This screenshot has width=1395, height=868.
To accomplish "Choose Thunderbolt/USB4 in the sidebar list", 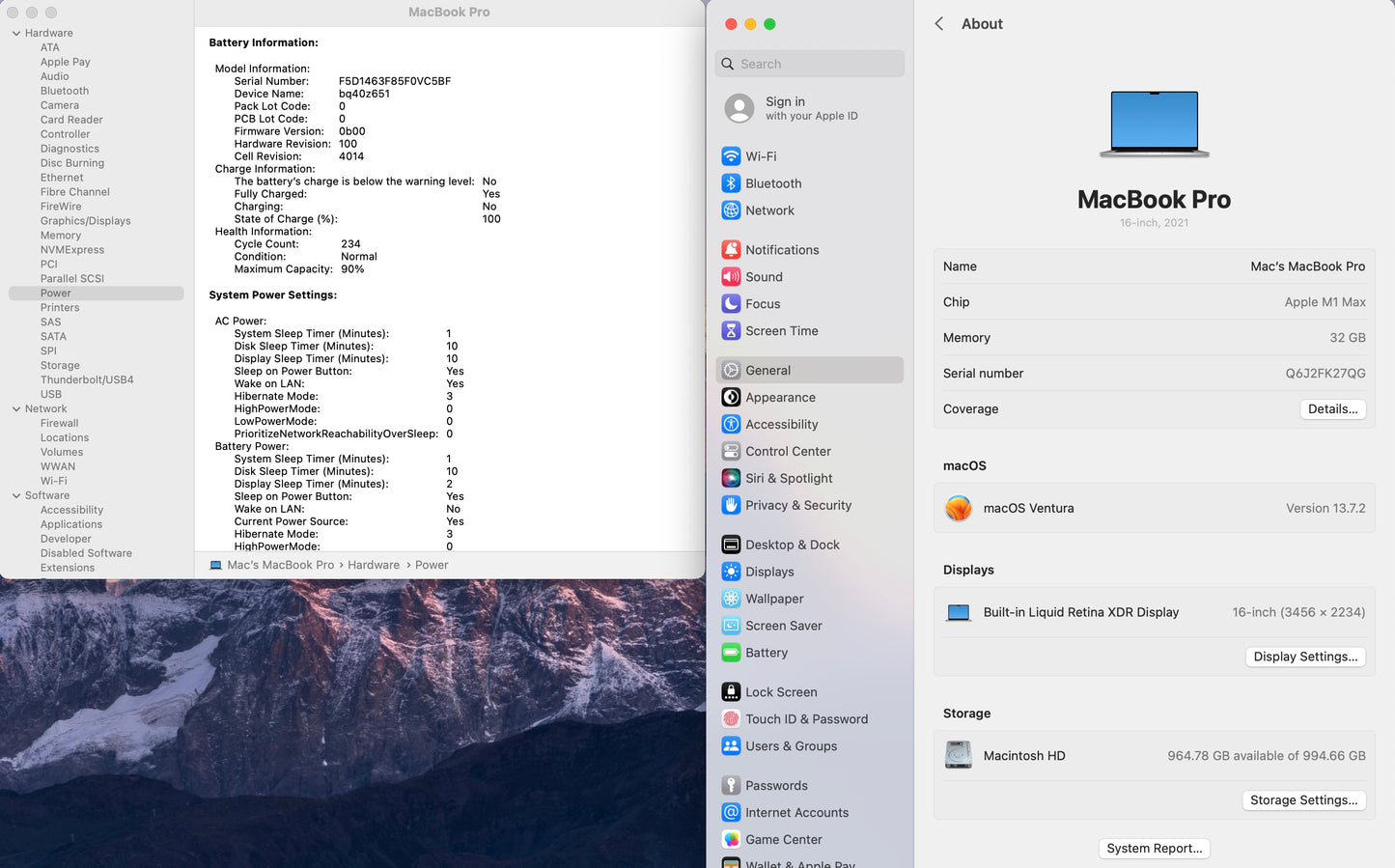I will point(87,380).
